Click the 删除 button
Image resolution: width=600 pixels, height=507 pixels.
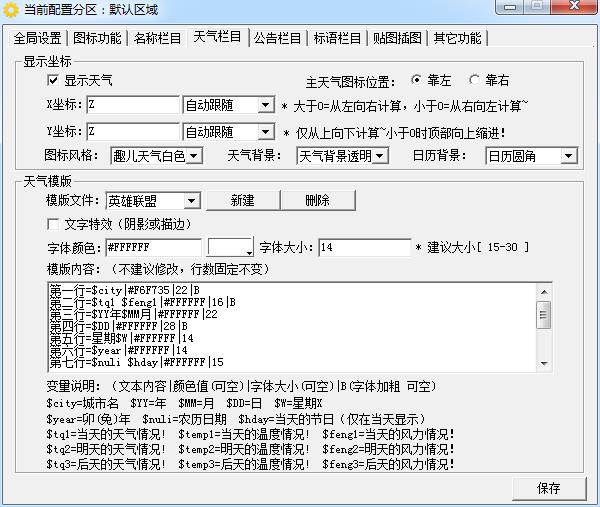click(318, 201)
